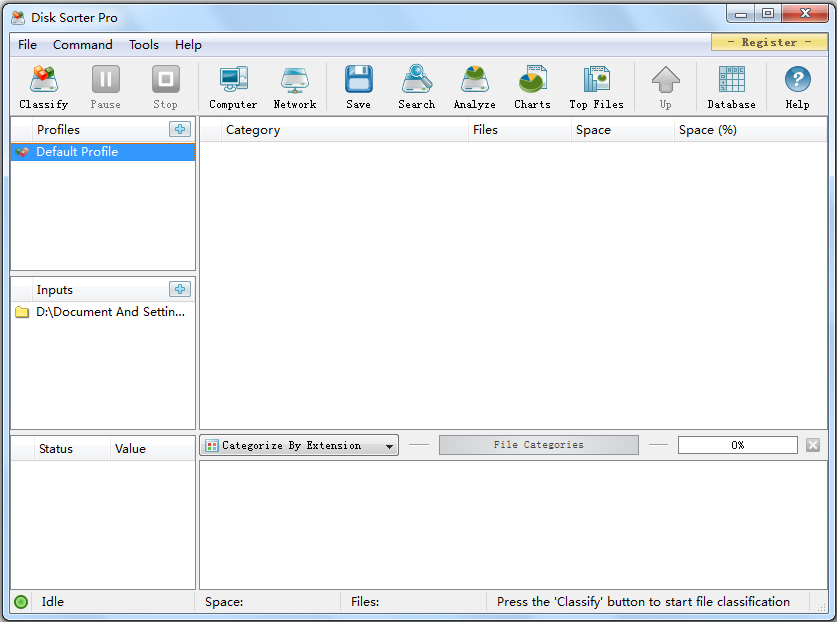The width and height of the screenshot is (837, 622).
Task: Open the Tools menu
Action: (x=144, y=45)
